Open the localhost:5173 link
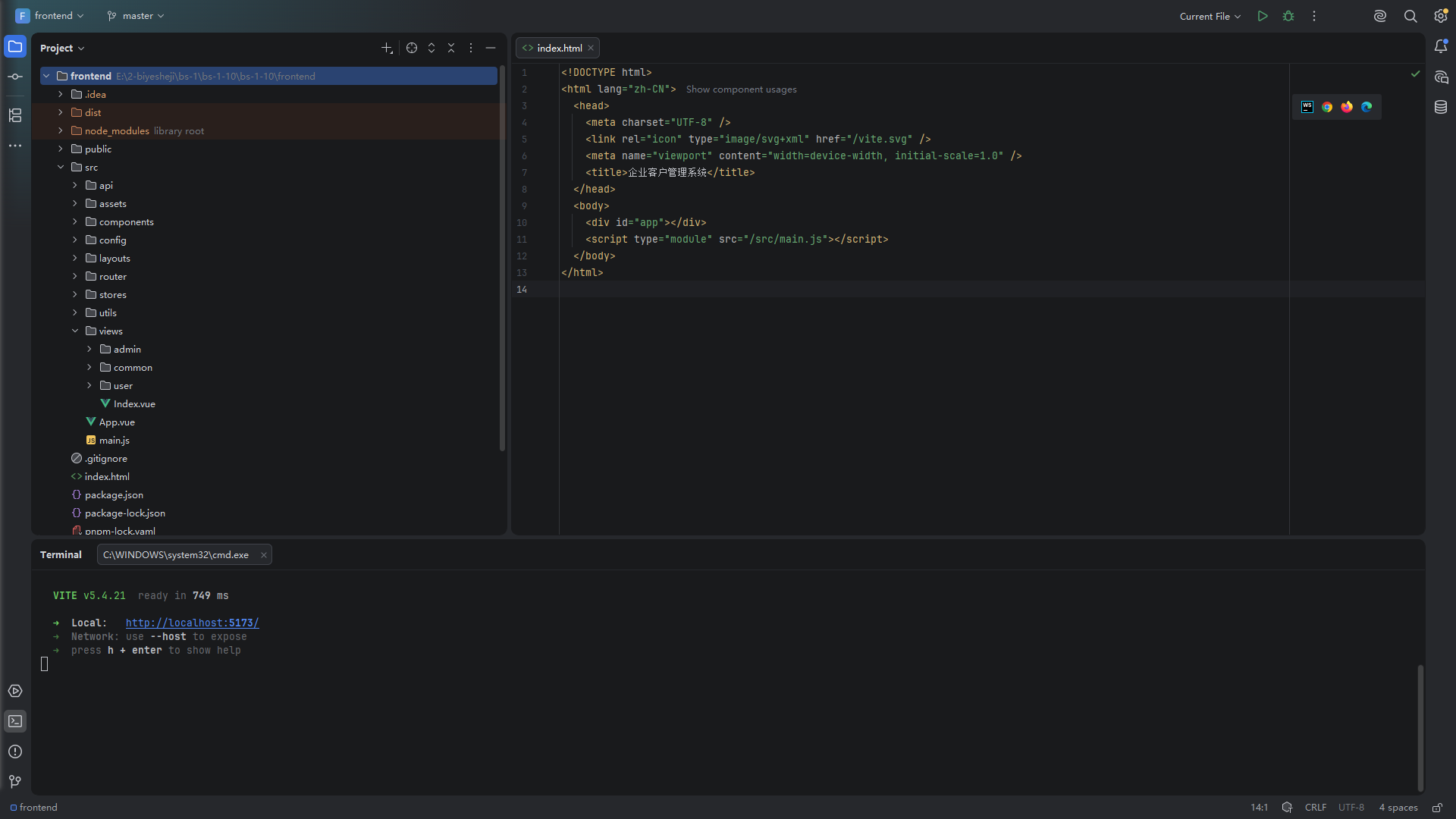Viewport: 1456px width, 819px height. point(193,623)
